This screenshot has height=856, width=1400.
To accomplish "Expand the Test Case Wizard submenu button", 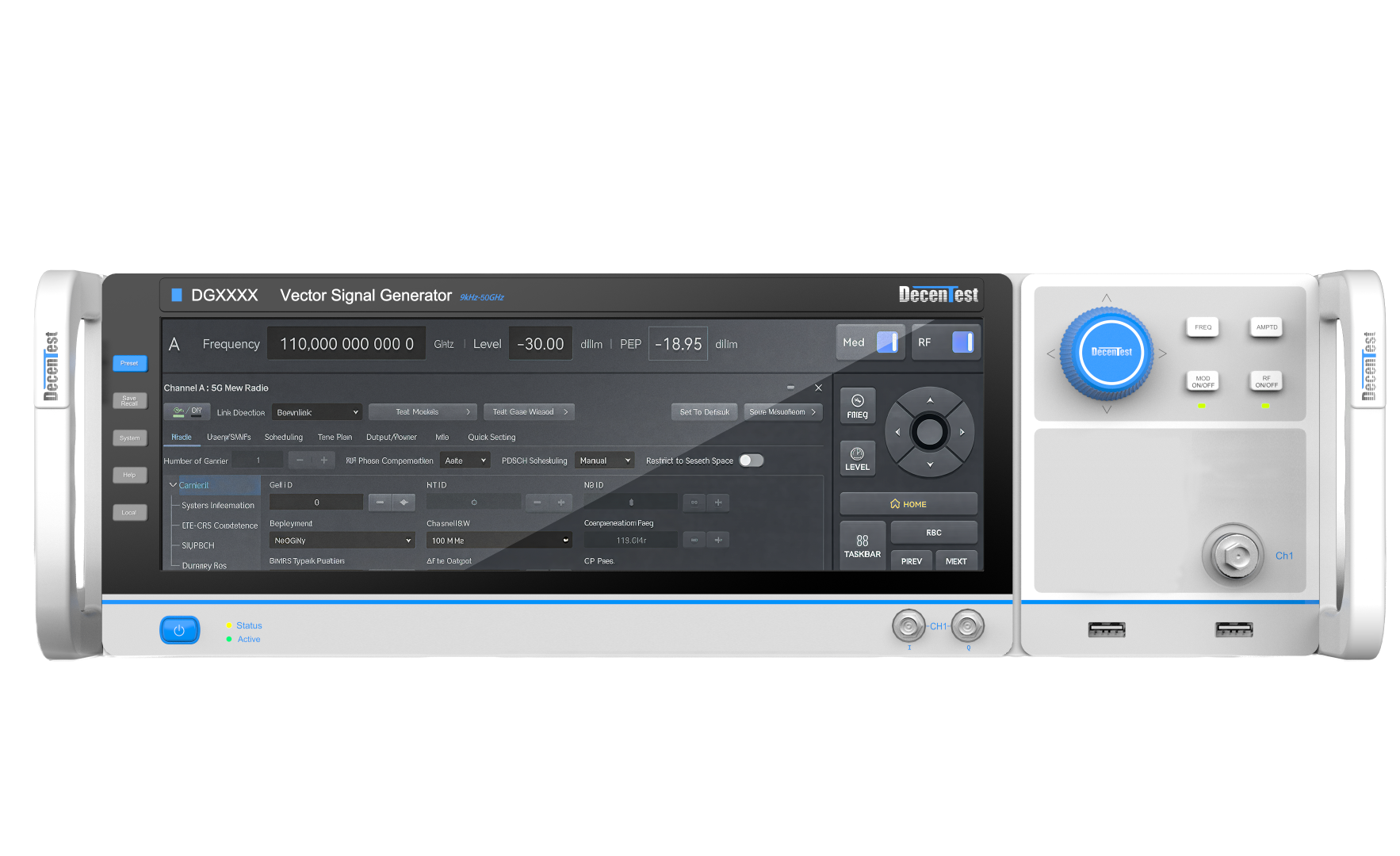I will 529,412.
